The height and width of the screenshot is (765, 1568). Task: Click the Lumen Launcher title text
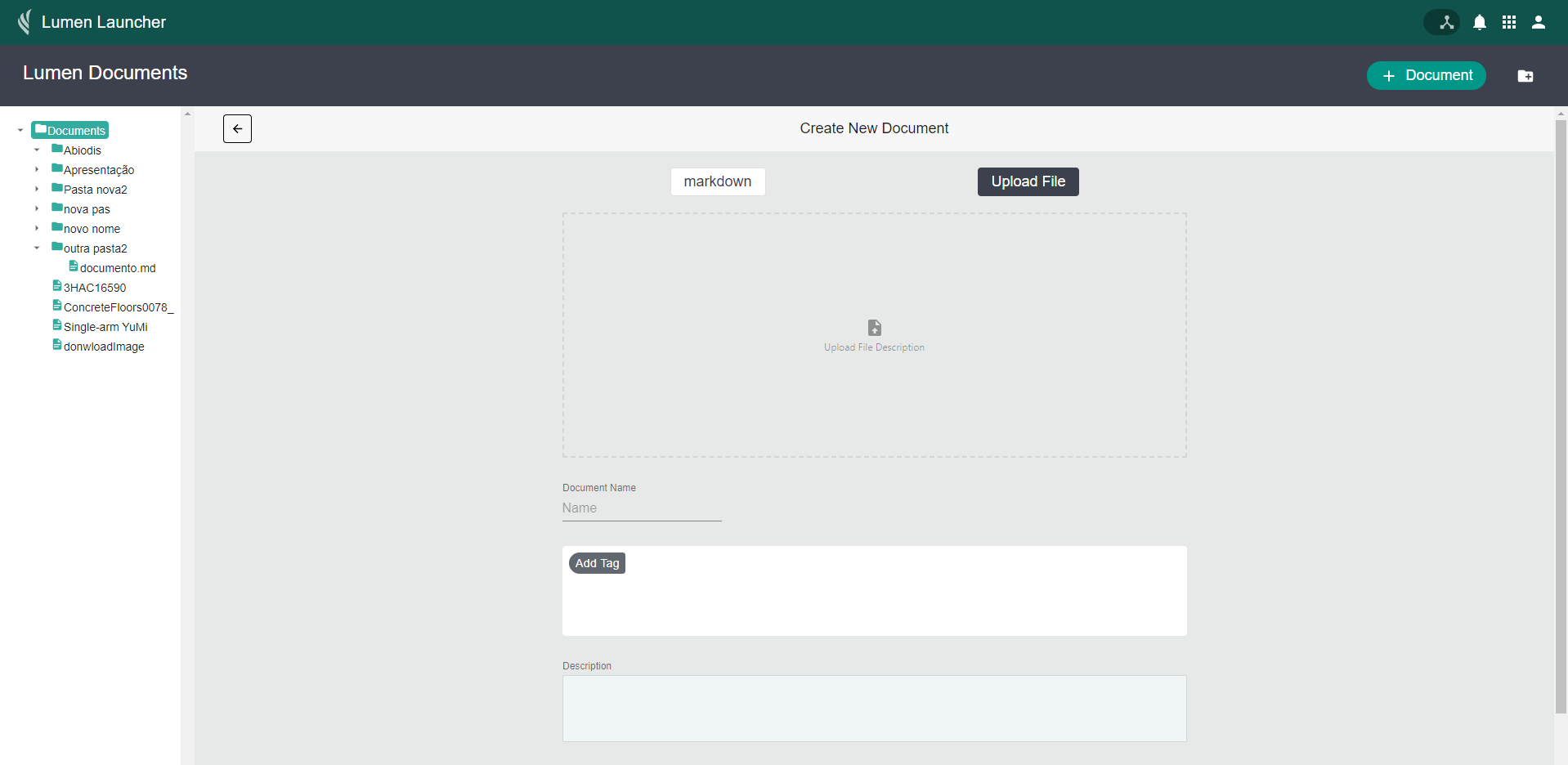click(104, 22)
